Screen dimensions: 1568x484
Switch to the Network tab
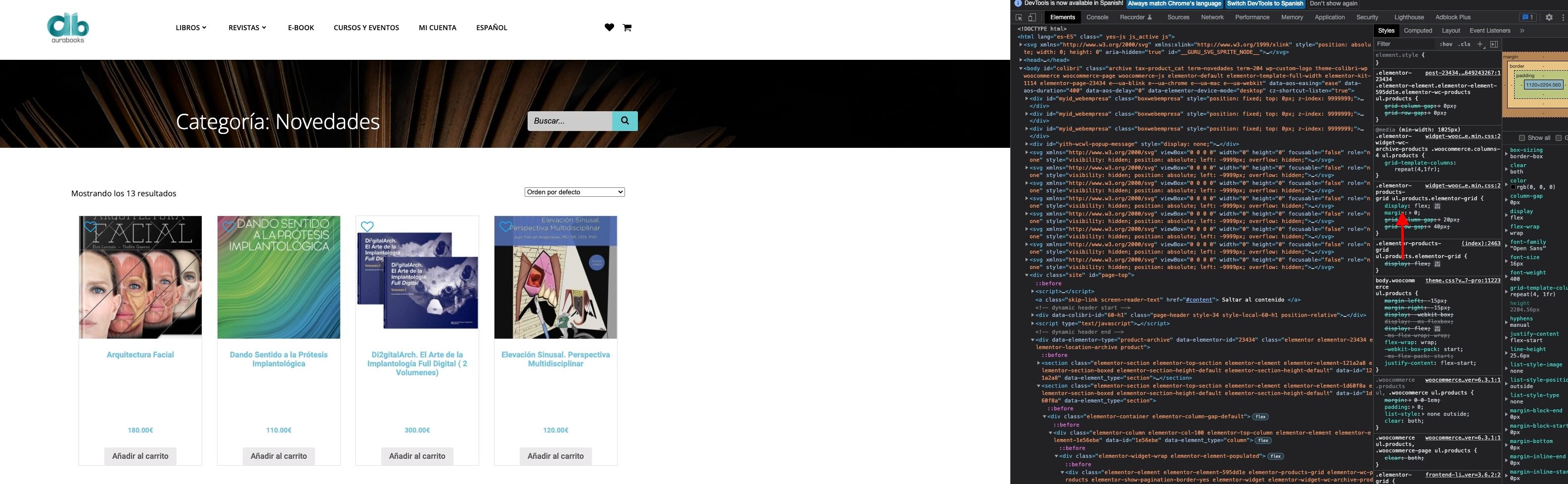pos(1212,18)
